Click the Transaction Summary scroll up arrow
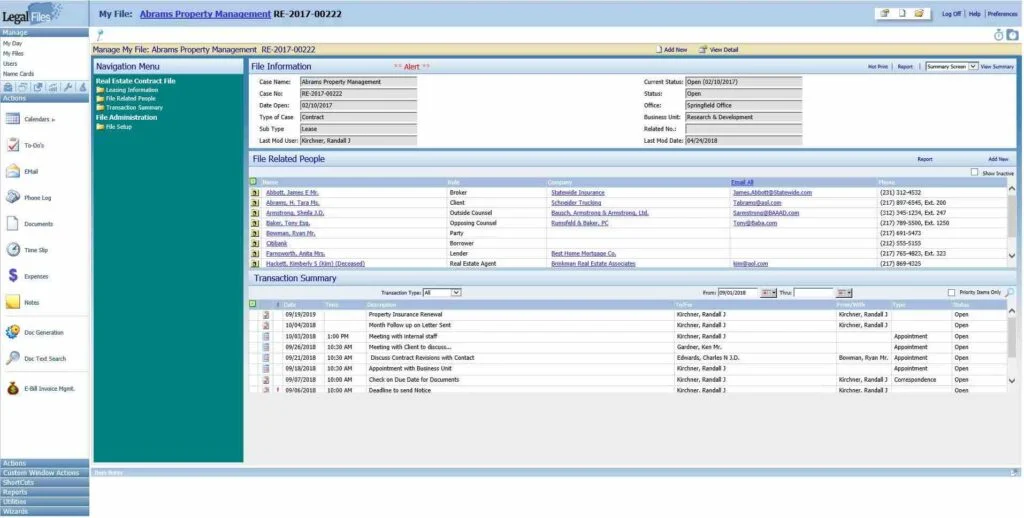This screenshot has width=1024, height=518. coord(1012,312)
